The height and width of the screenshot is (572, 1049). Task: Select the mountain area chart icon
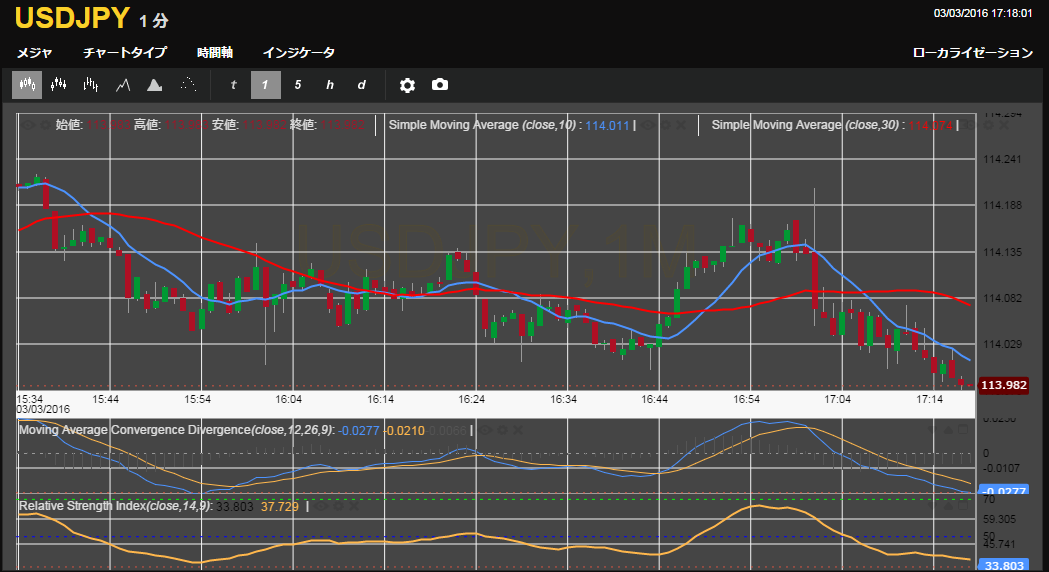coord(155,85)
